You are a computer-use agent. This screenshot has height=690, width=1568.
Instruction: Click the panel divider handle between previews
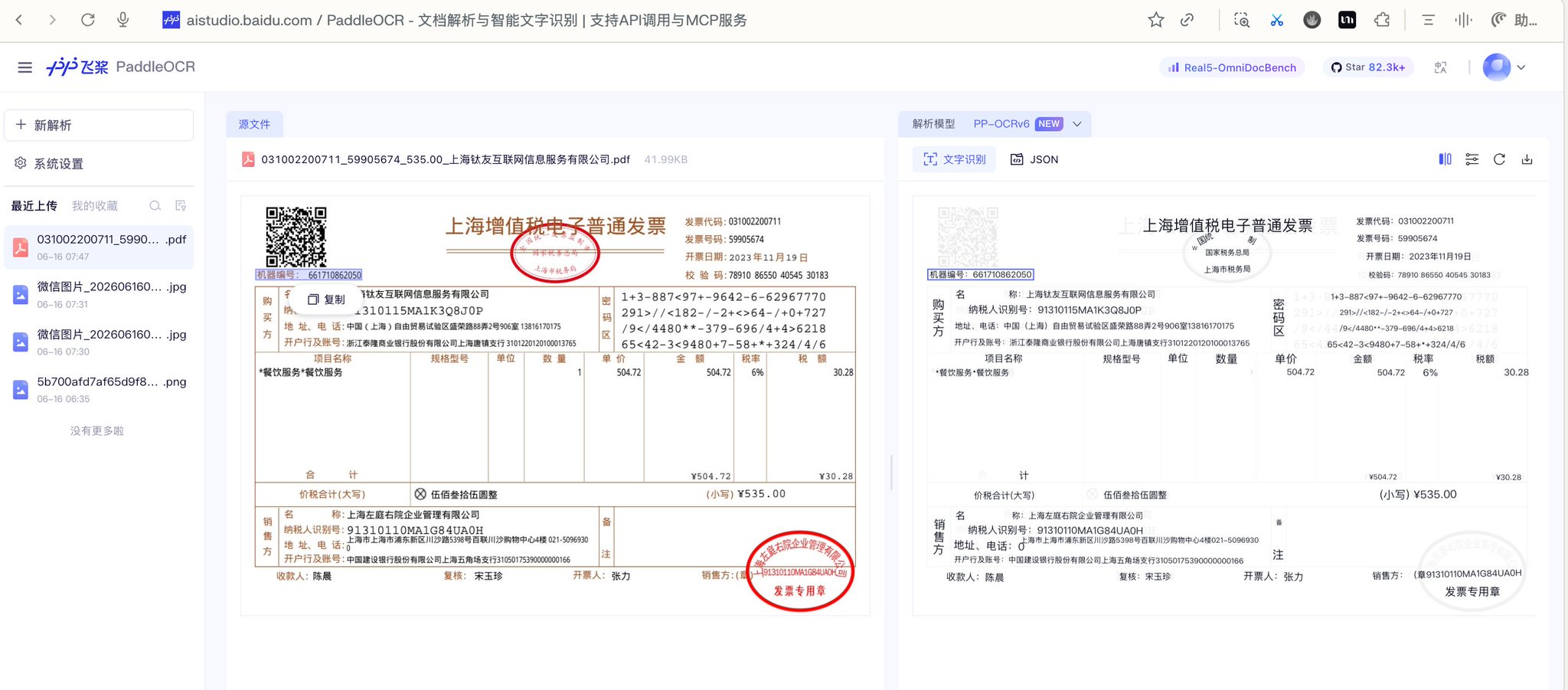pyautogui.click(x=891, y=472)
